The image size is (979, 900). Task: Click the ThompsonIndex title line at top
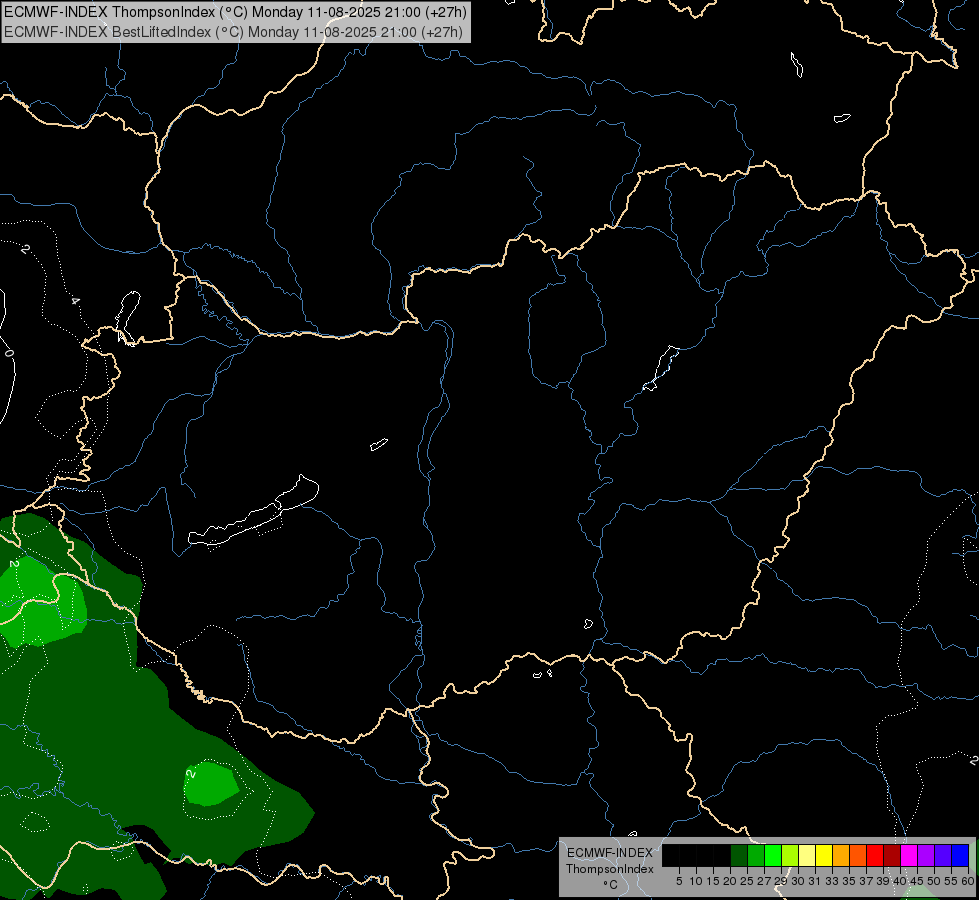(235, 12)
